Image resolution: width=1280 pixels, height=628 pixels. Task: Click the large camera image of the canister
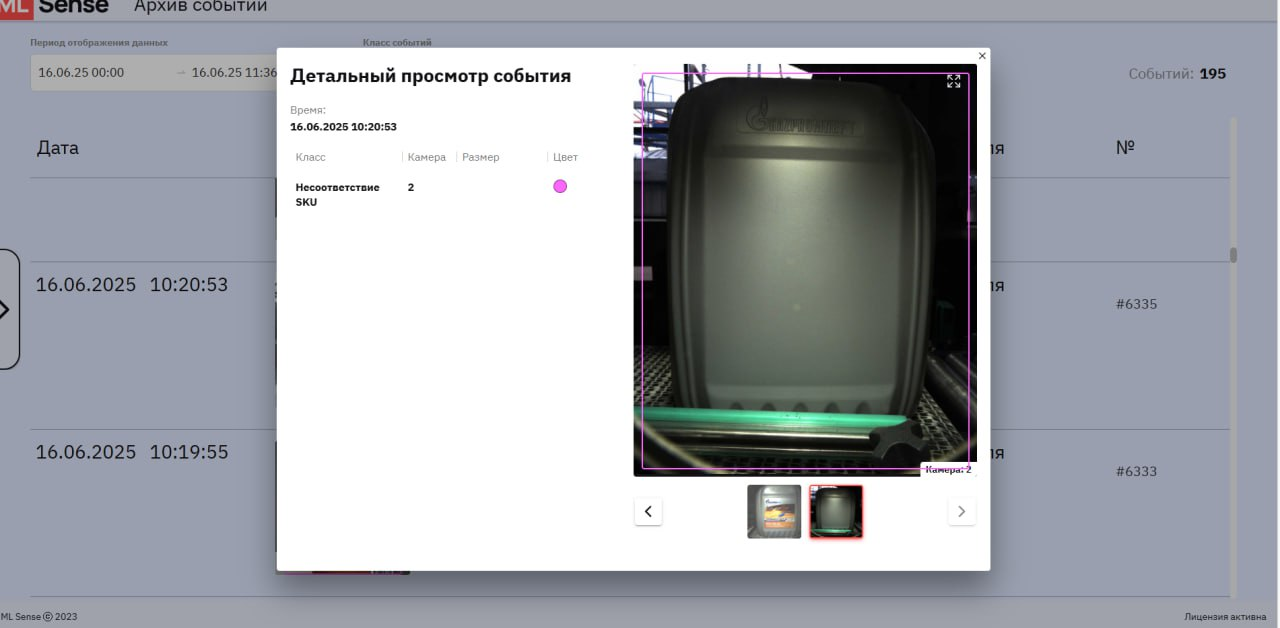tap(805, 270)
